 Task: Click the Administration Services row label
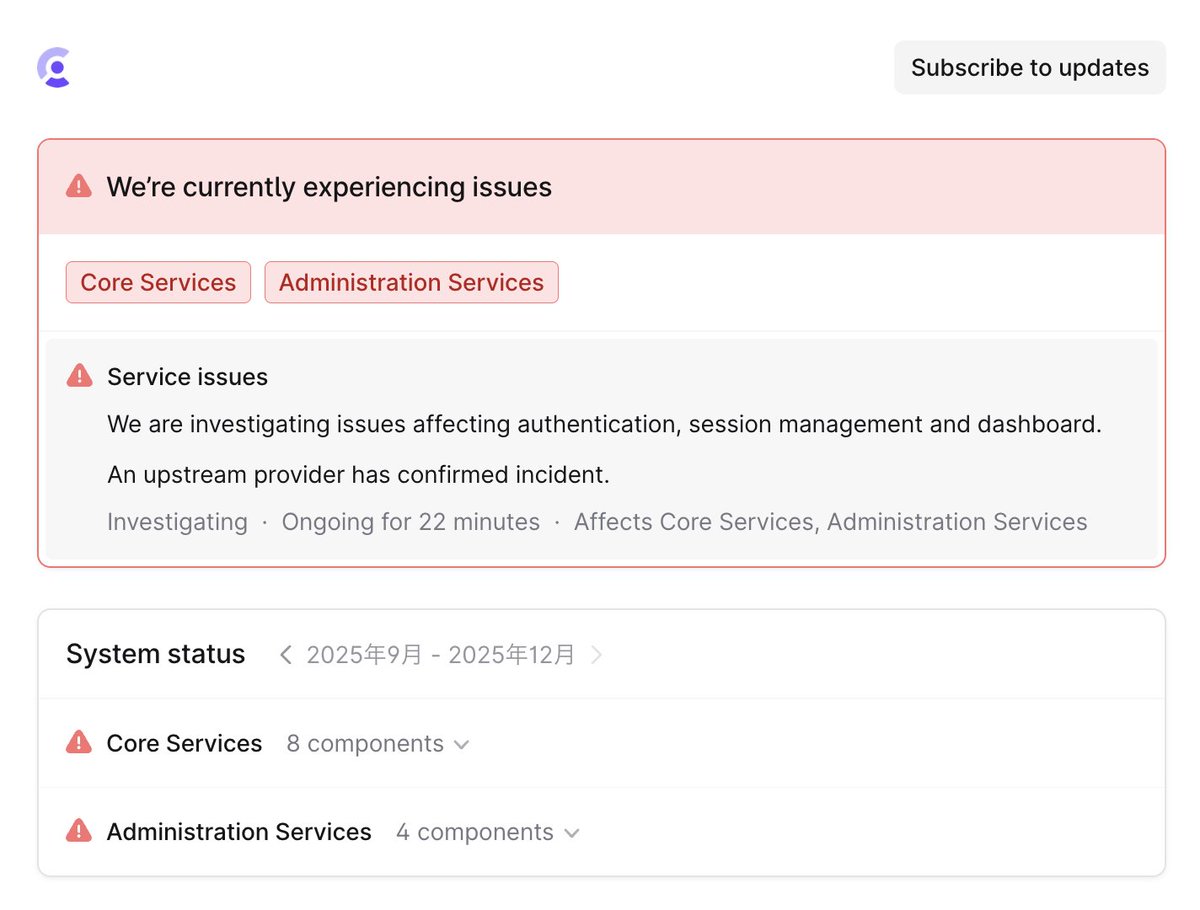(239, 832)
